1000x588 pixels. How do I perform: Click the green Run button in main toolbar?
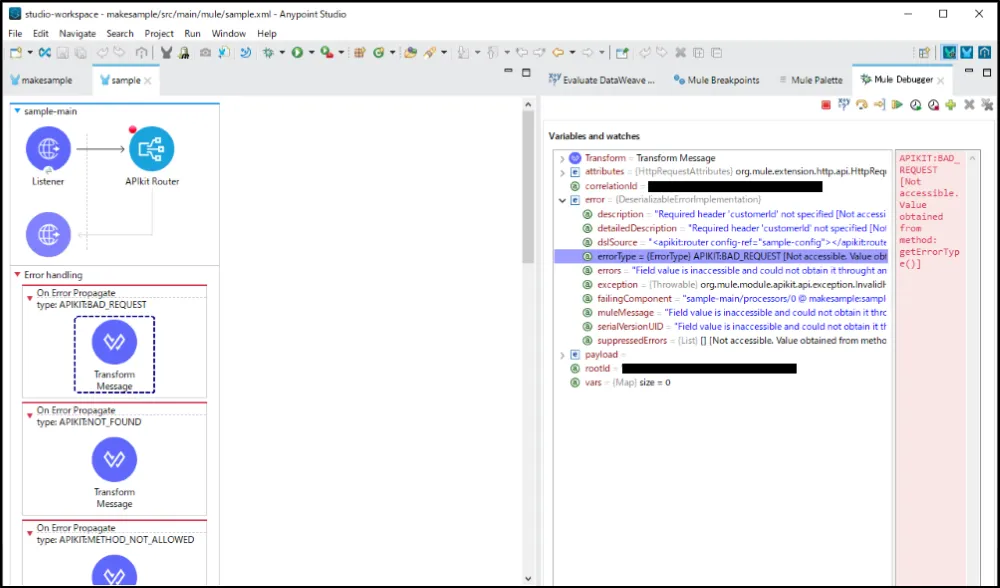[x=297, y=53]
